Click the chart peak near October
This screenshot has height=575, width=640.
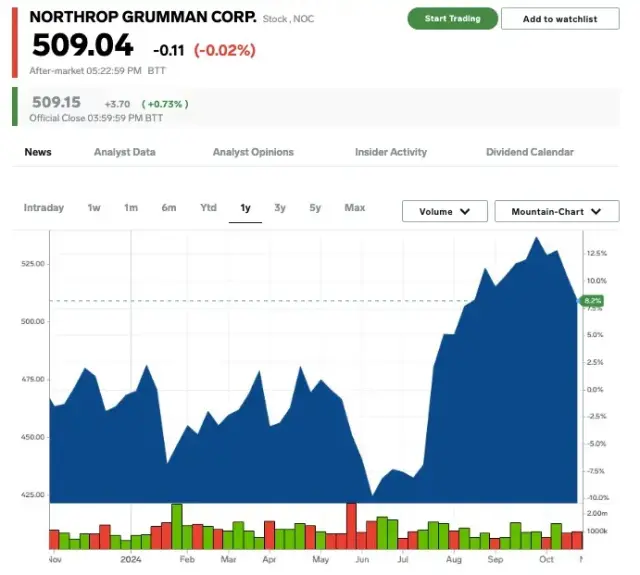(537, 239)
